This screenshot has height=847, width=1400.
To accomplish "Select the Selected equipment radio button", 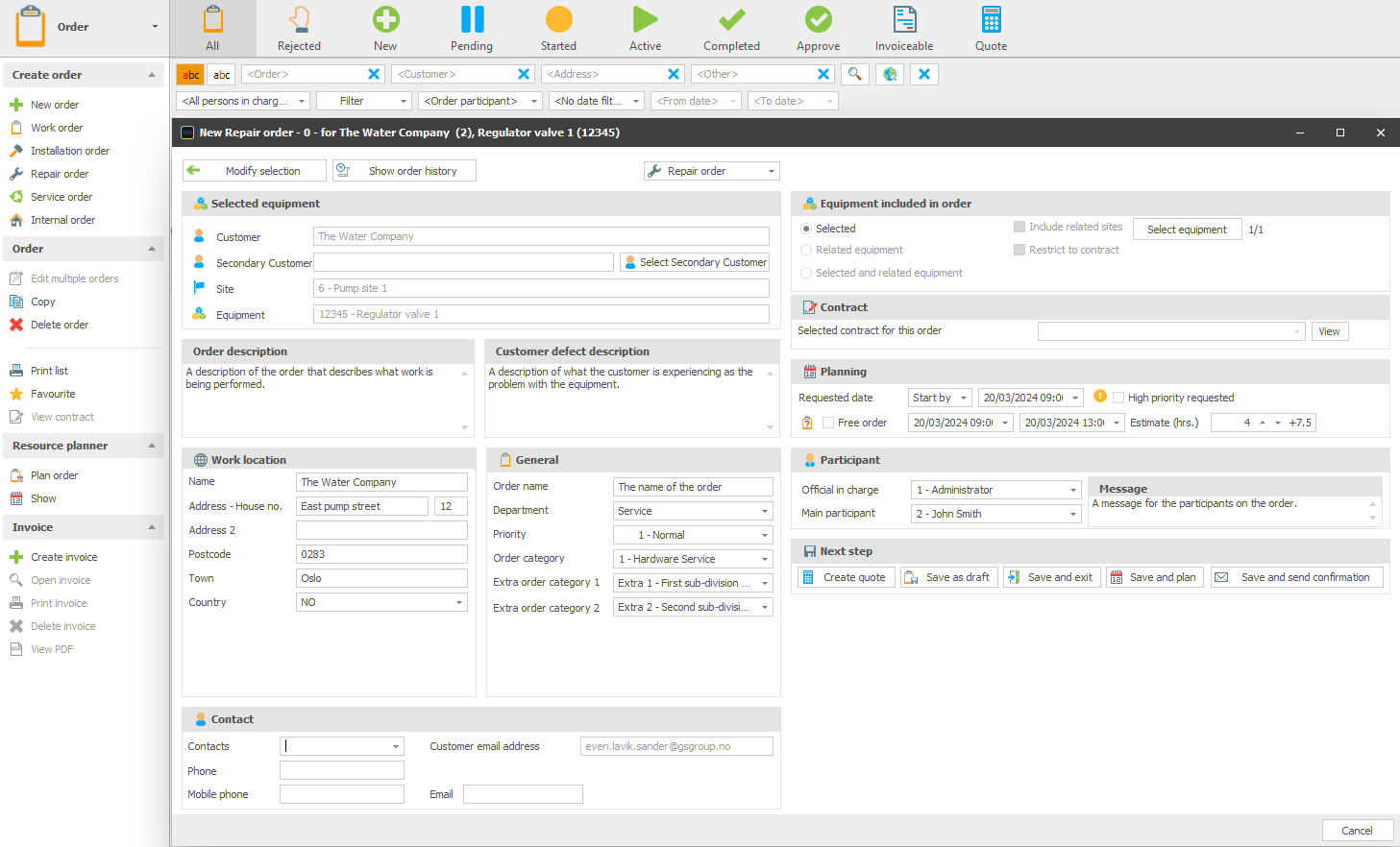I will click(806, 229).
